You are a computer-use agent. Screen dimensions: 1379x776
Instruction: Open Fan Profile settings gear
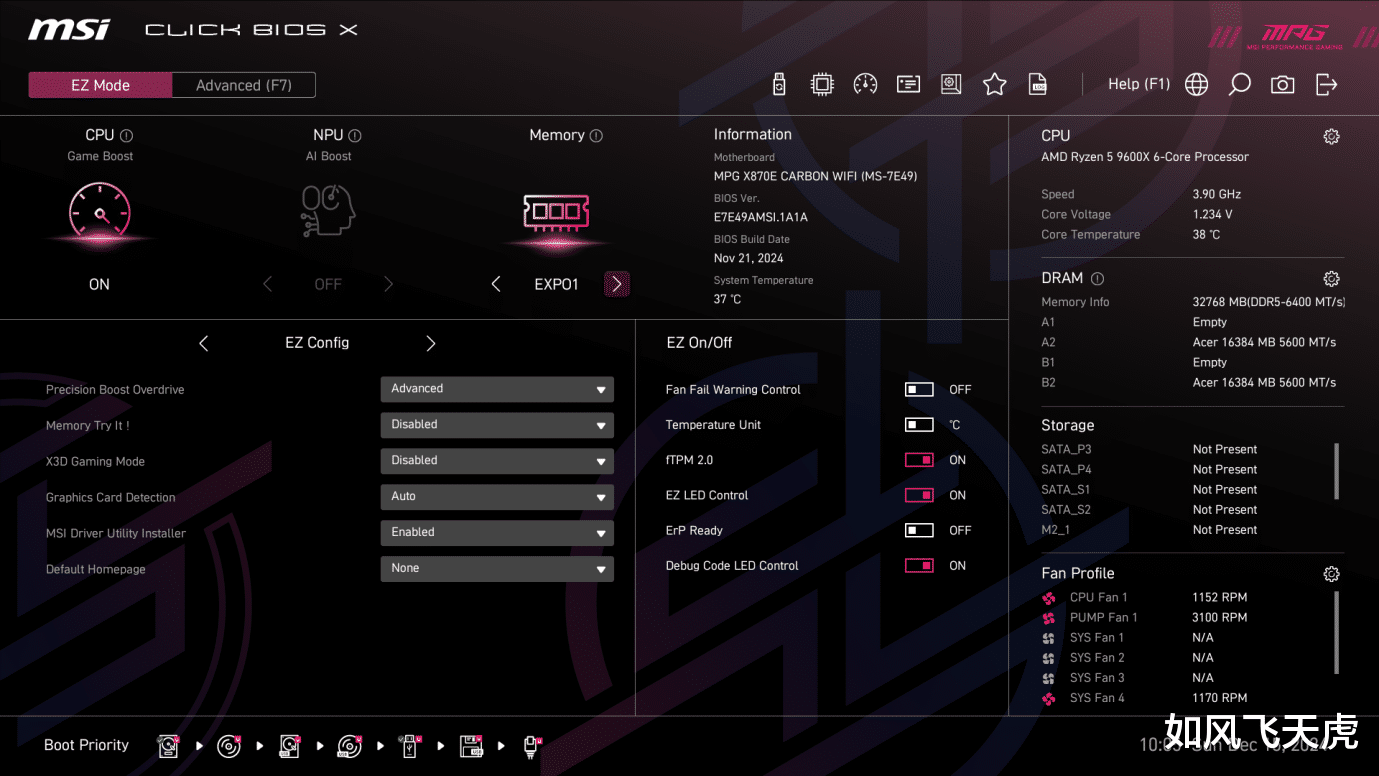(1331, 574)
